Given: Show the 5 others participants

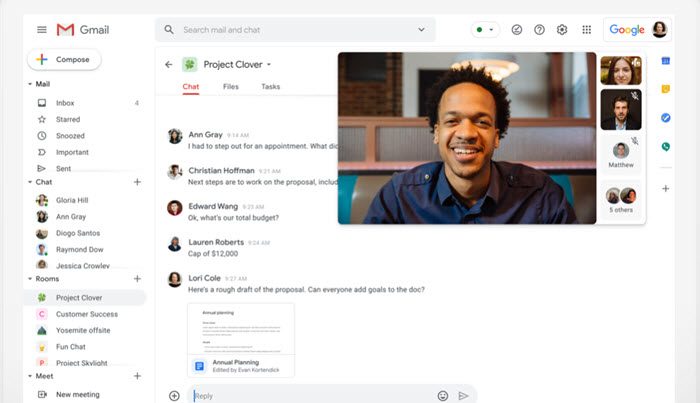Looking at the screenshot, I should (621, 199).
